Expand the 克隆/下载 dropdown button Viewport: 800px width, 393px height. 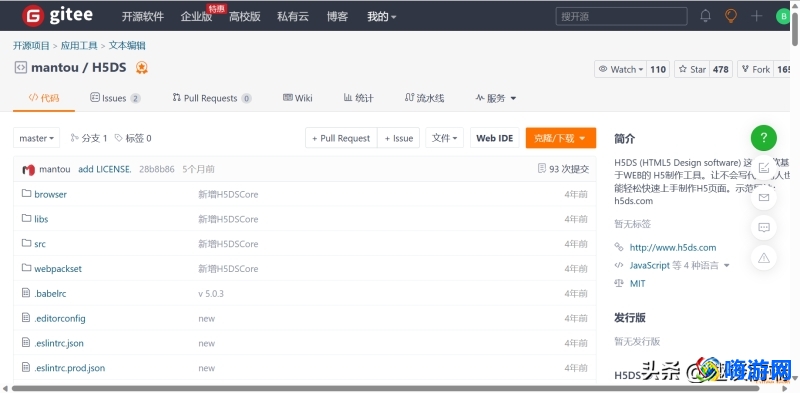(x=561, y=138)
